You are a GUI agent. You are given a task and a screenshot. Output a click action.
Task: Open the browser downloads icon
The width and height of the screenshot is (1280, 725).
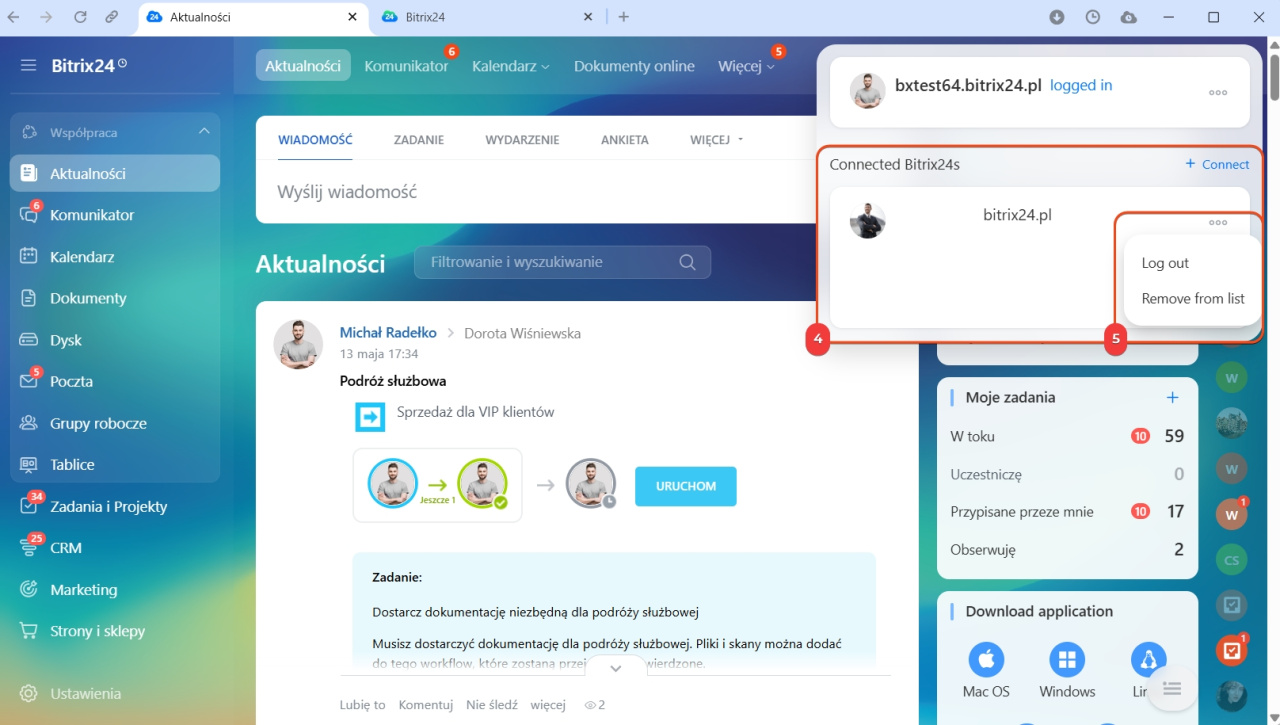coord(1057,17)
